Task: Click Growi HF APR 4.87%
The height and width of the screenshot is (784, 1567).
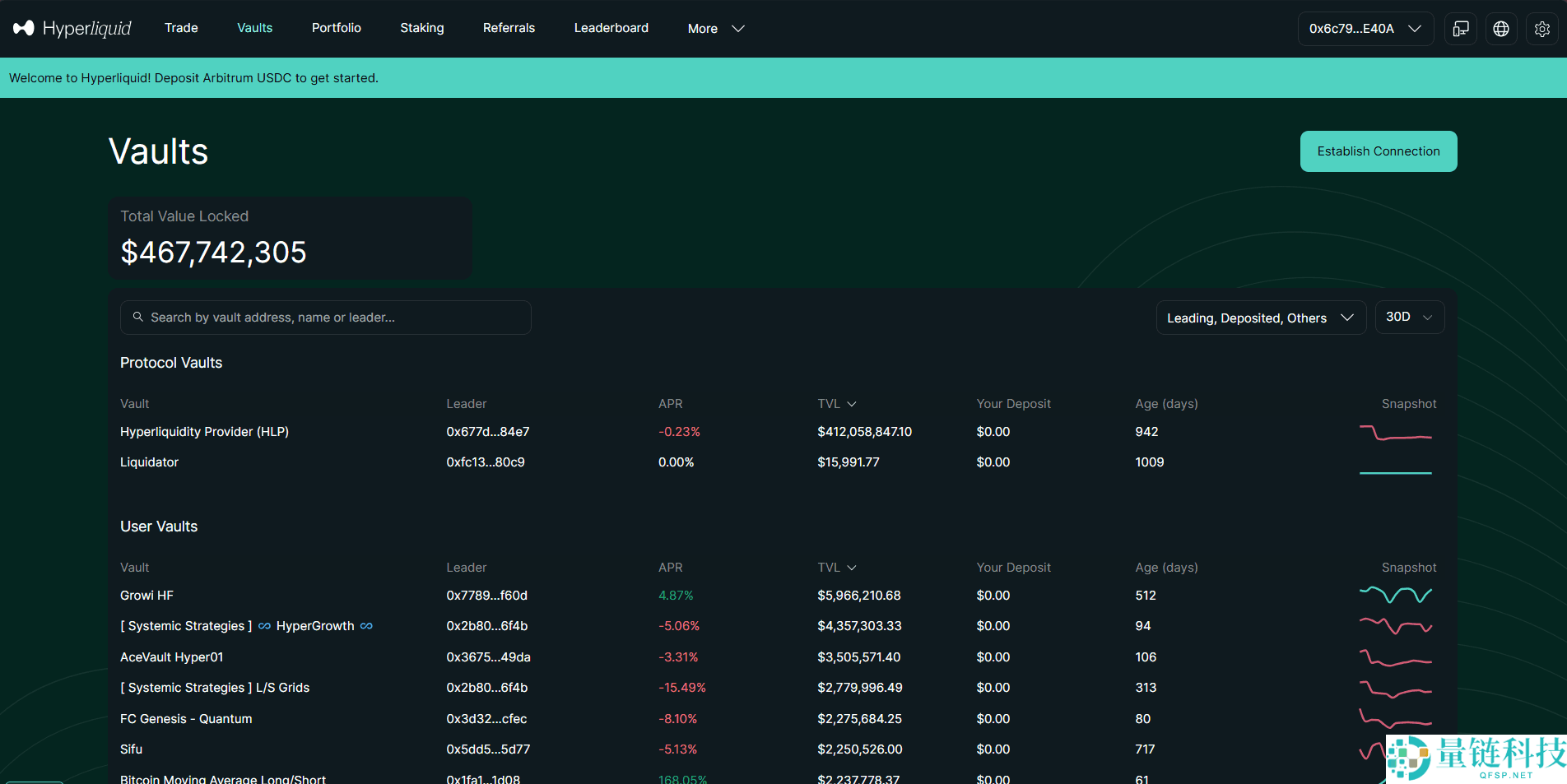Action: tap(676, 596)
